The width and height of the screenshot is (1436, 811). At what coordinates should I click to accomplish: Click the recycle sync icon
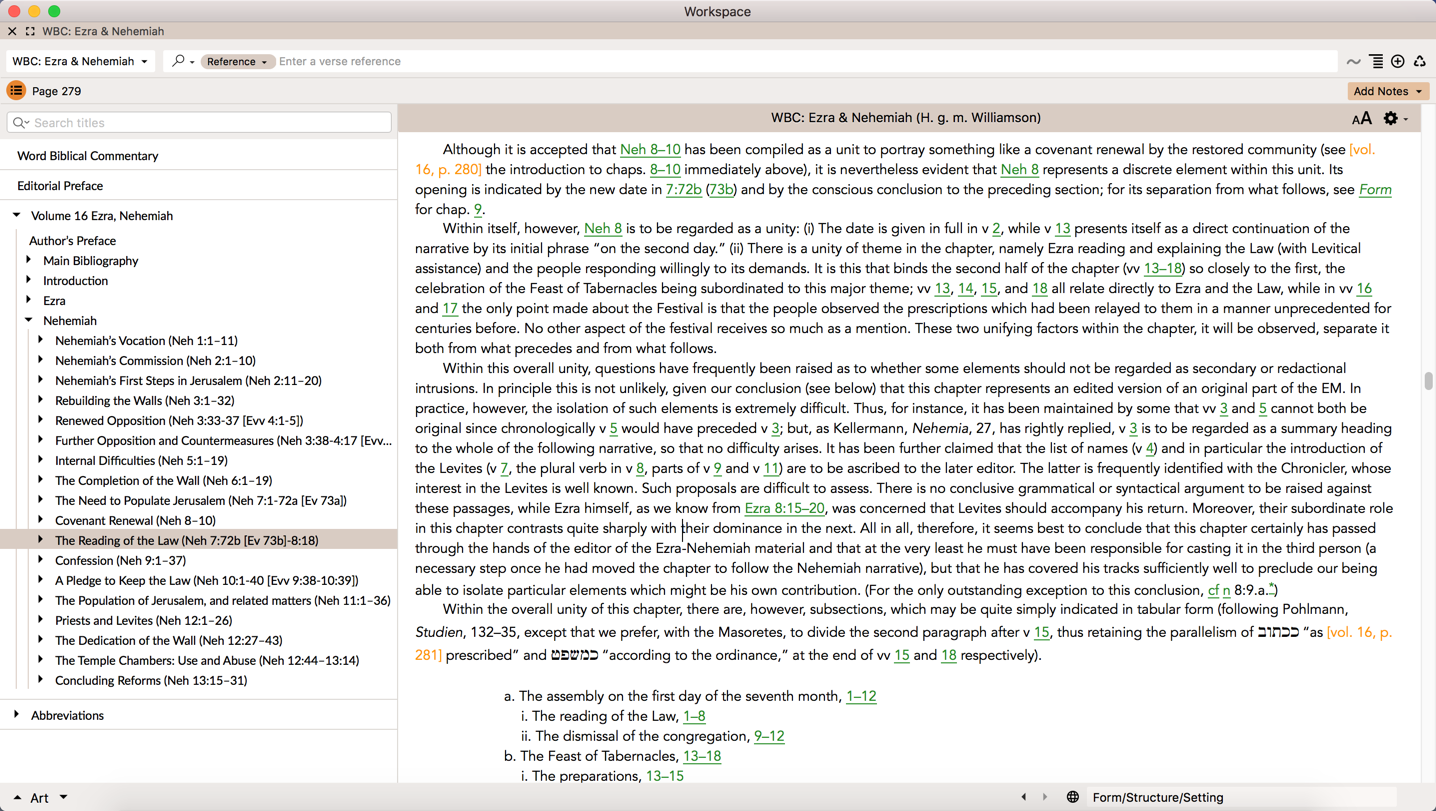[1420, 62]
